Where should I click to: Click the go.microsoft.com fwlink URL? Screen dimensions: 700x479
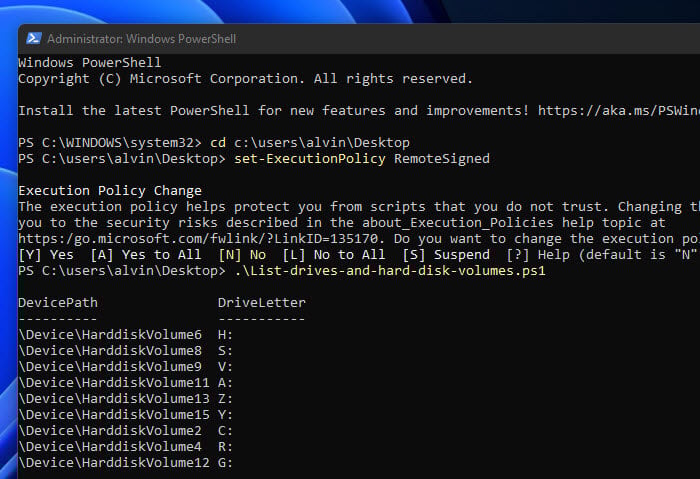[198, 239]
